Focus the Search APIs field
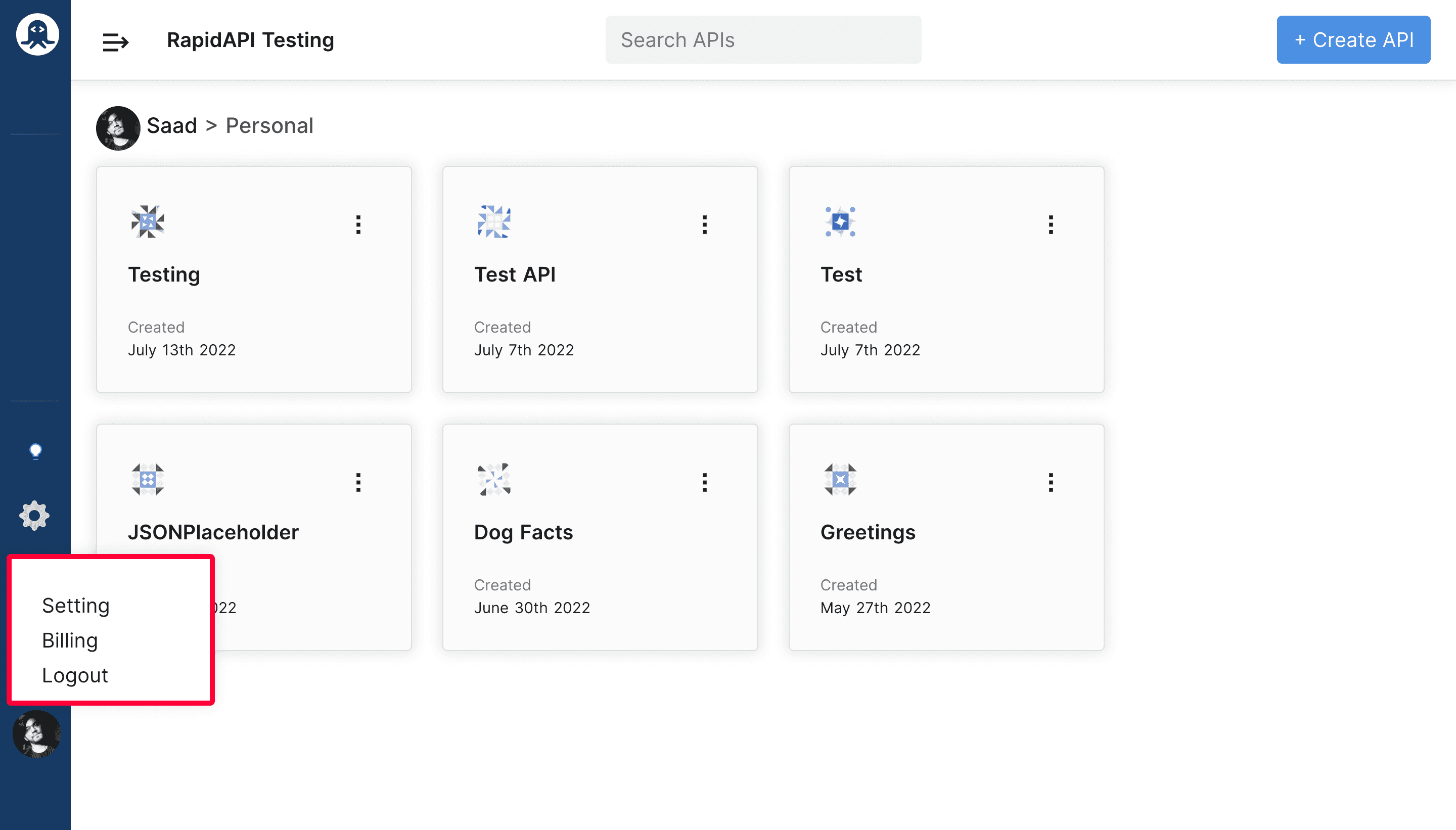This screenshot has width=1456, height=830. (x=763, y=40)
